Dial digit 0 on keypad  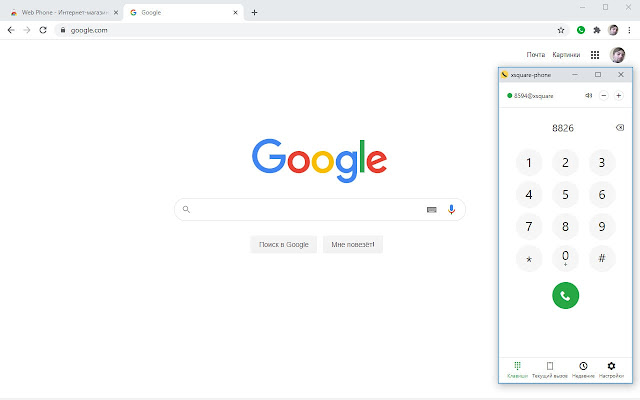coord(565,259)
